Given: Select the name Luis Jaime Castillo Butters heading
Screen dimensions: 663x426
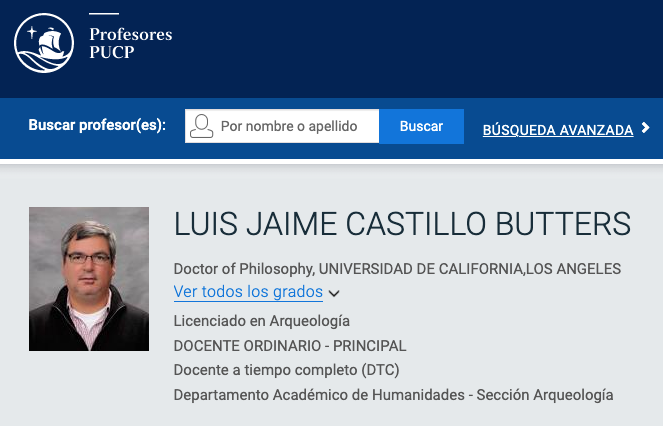Looking at the screenshot, I should pos(402,224).
